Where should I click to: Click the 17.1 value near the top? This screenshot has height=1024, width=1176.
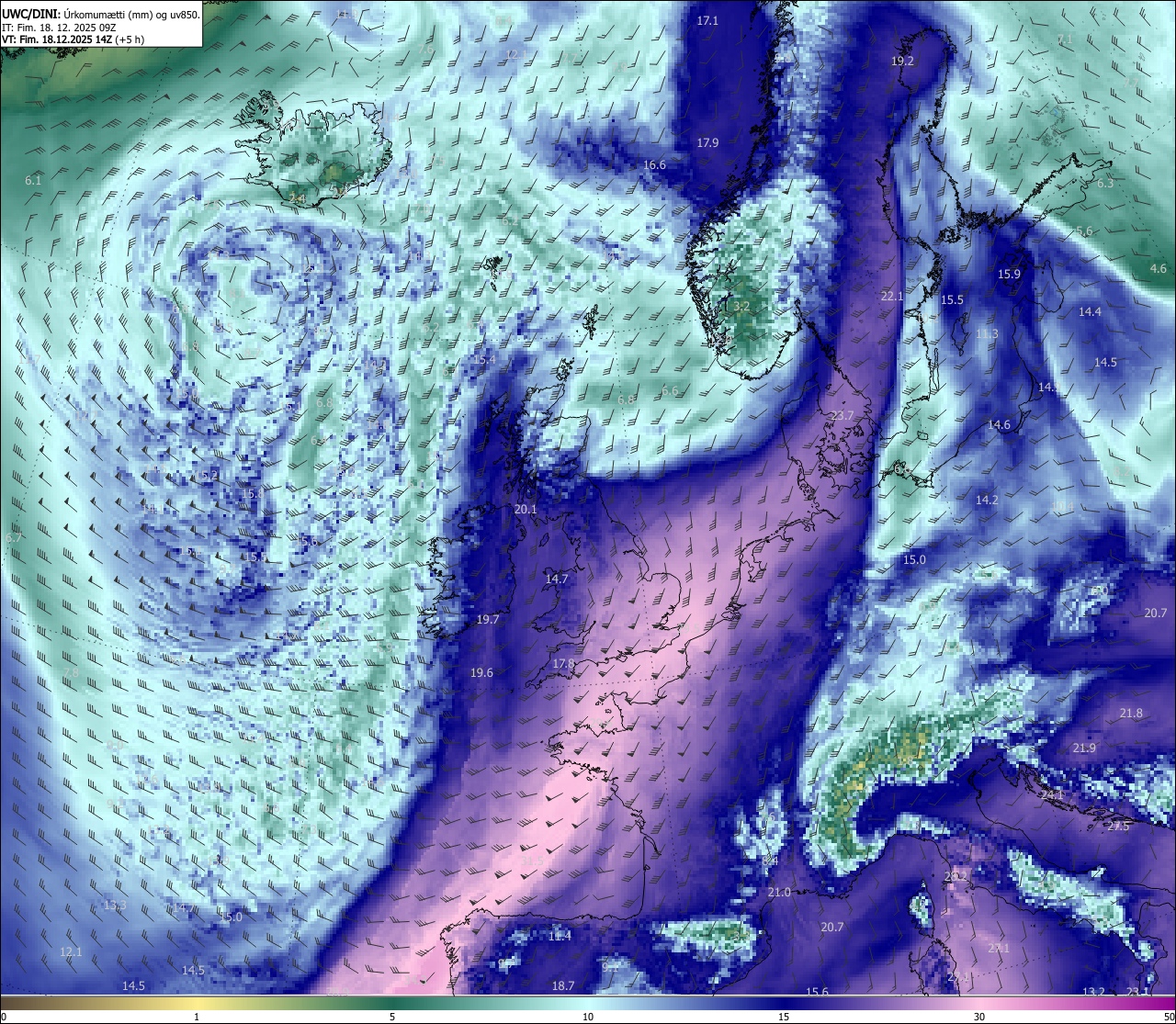tap(707, 20)
